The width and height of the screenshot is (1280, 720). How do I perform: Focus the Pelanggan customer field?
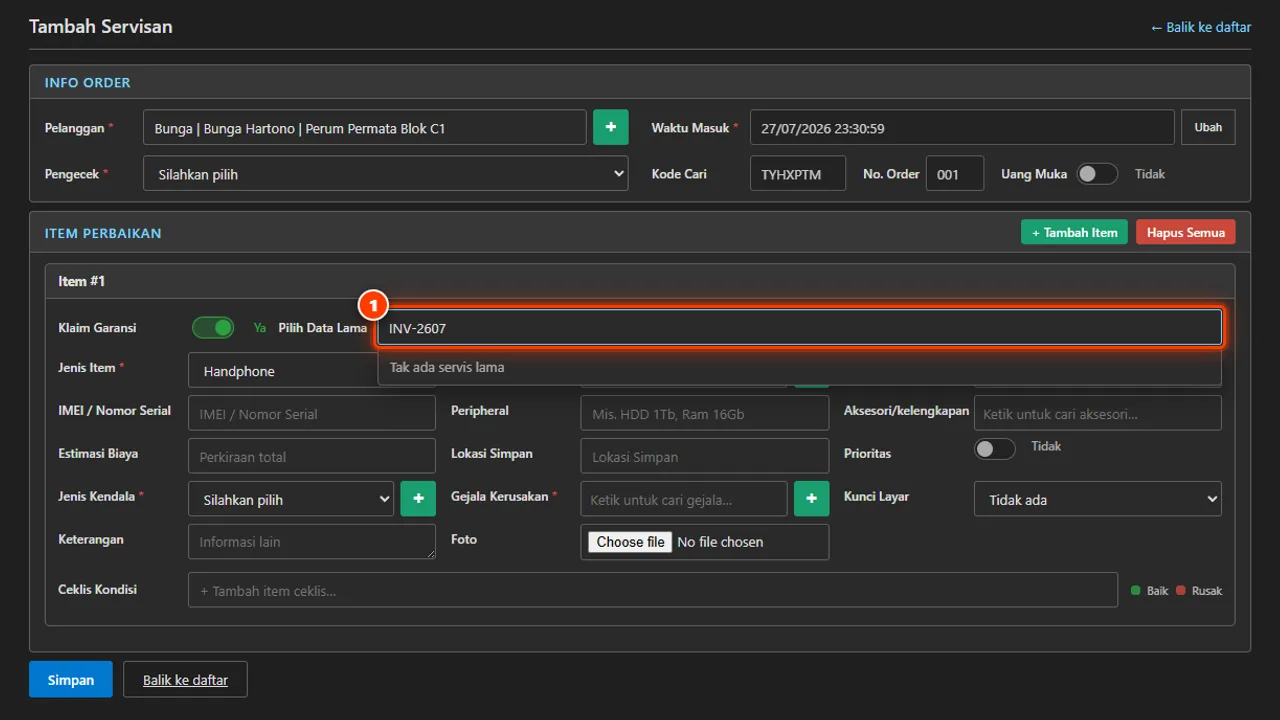coord(365,128)
